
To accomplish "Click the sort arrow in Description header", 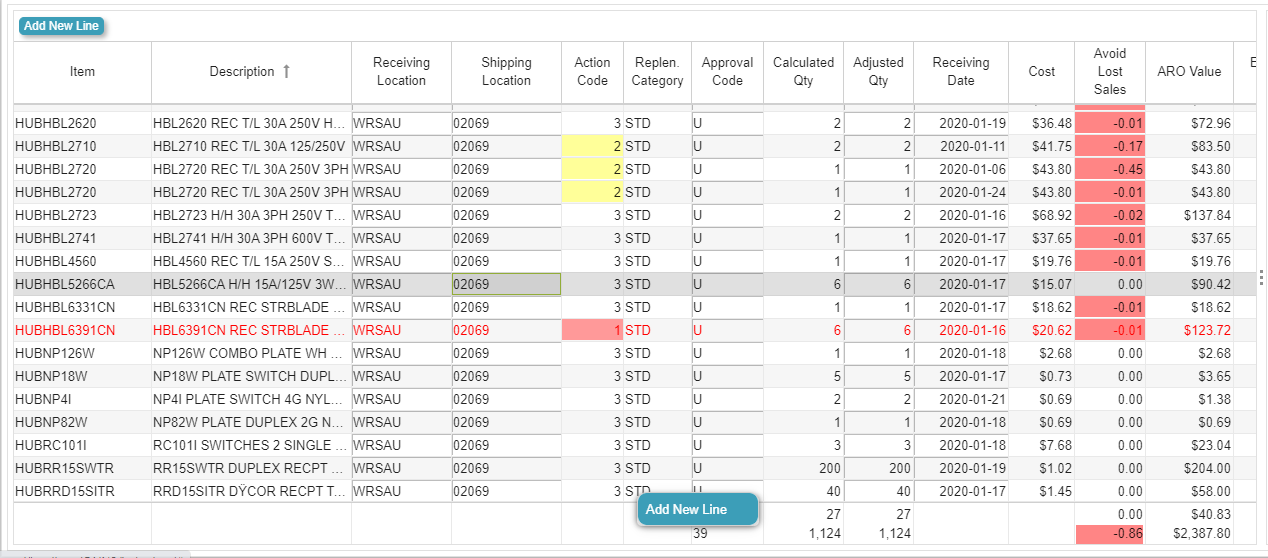I will [287, 72].
